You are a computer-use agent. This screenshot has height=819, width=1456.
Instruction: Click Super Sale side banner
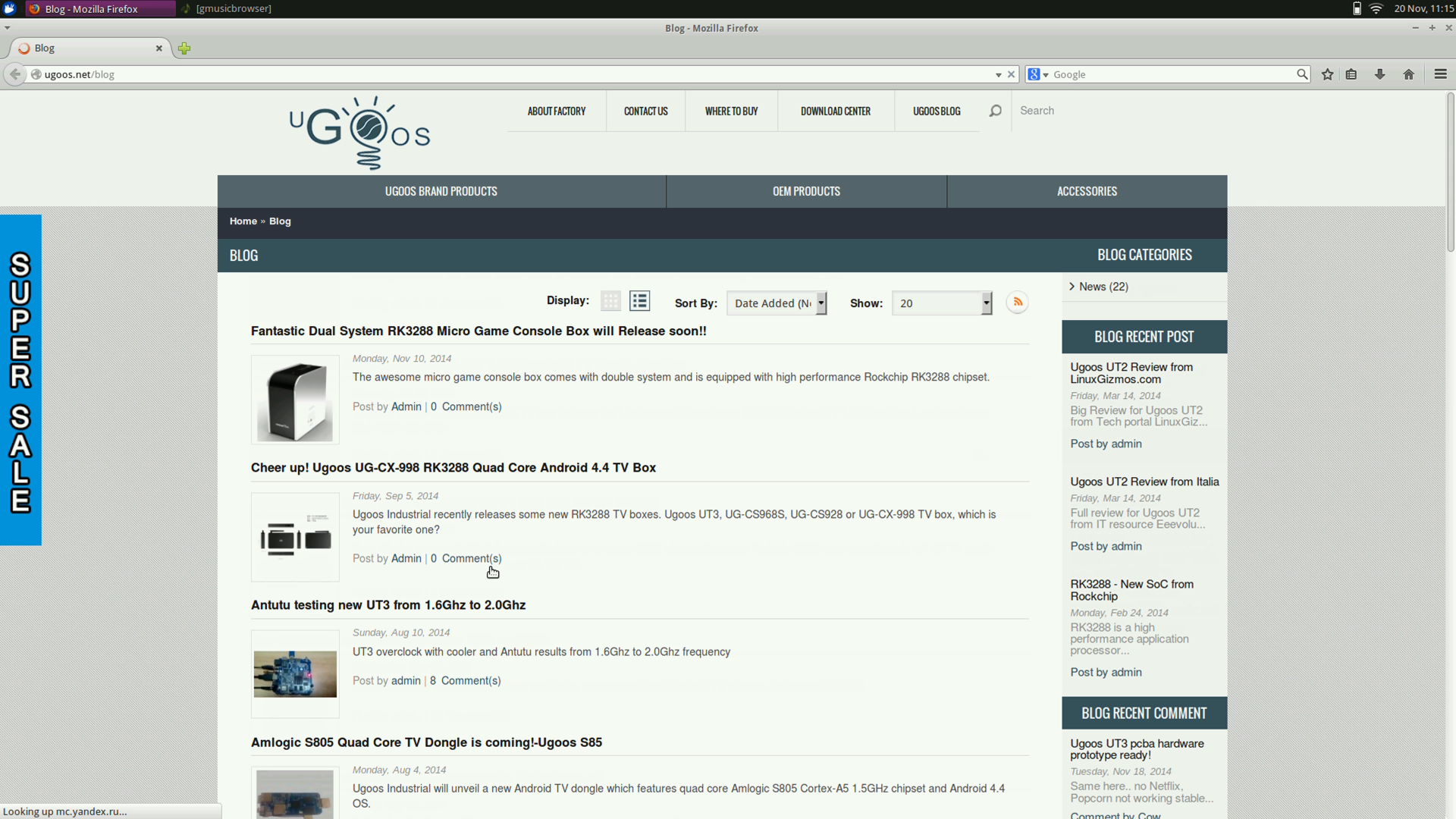point(20,380)
